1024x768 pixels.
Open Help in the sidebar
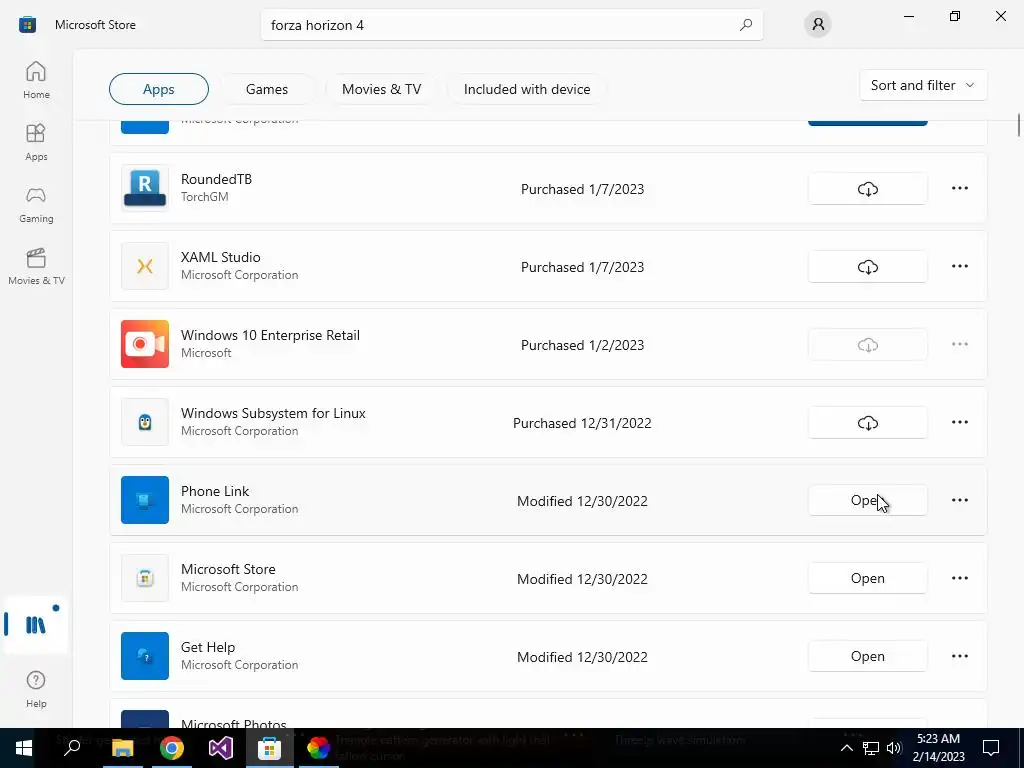pos(36,689)
